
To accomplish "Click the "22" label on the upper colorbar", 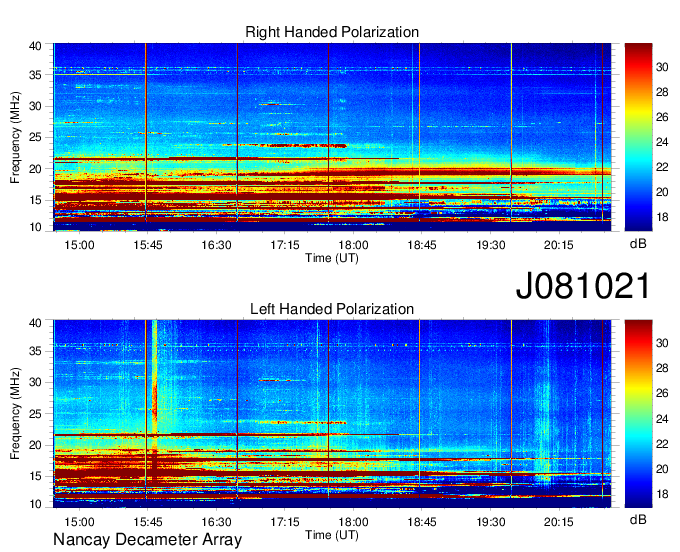I will pos(662,167).
